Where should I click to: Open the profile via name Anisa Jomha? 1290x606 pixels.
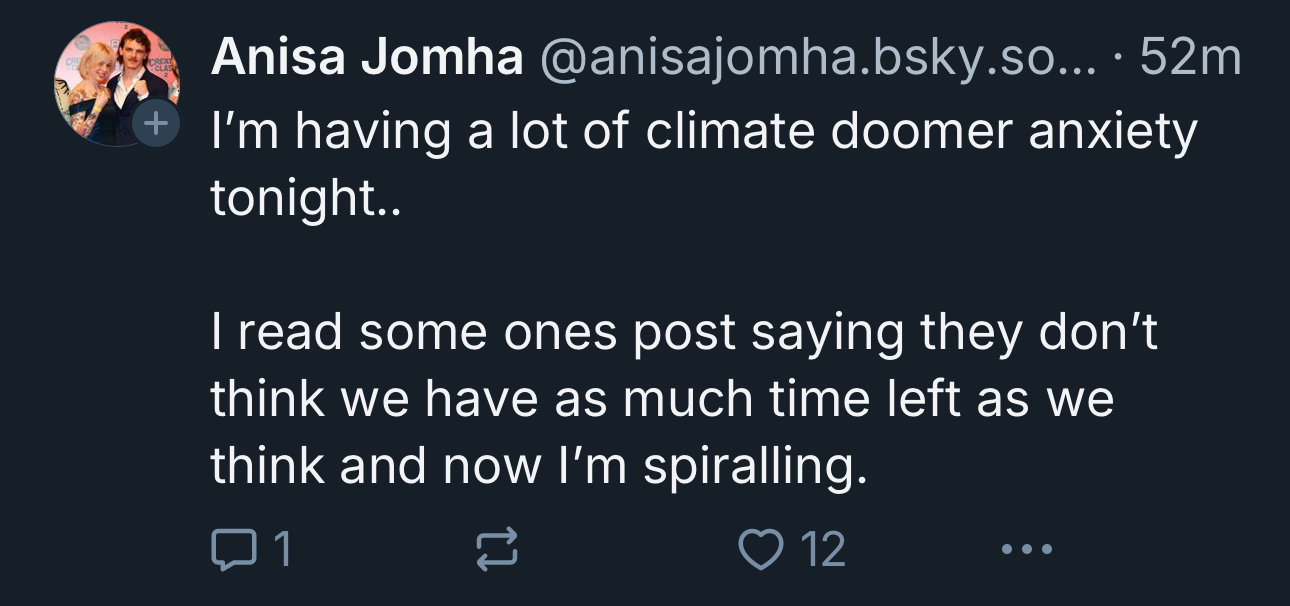(367, 60)
